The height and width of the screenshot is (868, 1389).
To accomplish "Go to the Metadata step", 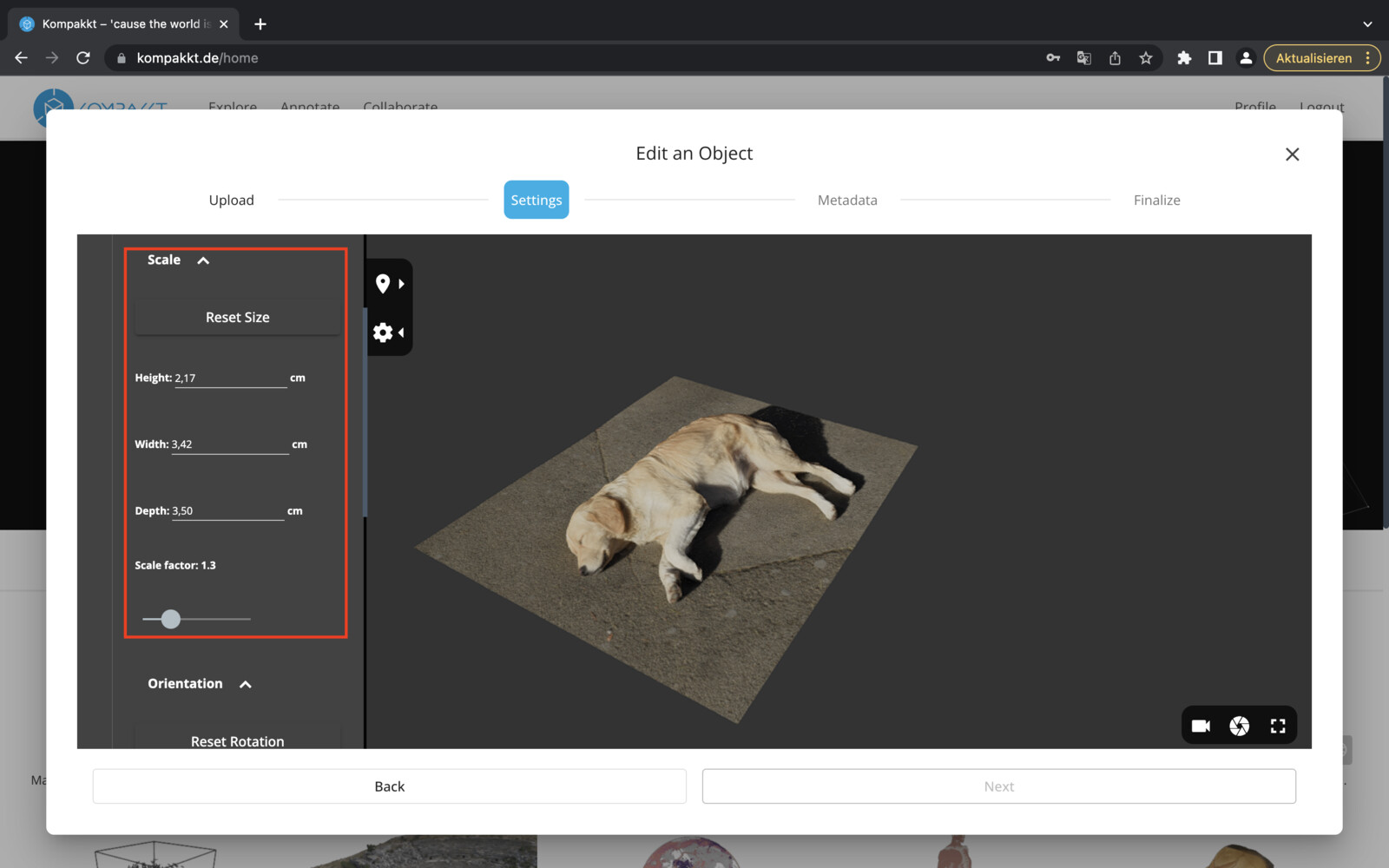I will 847,201.
